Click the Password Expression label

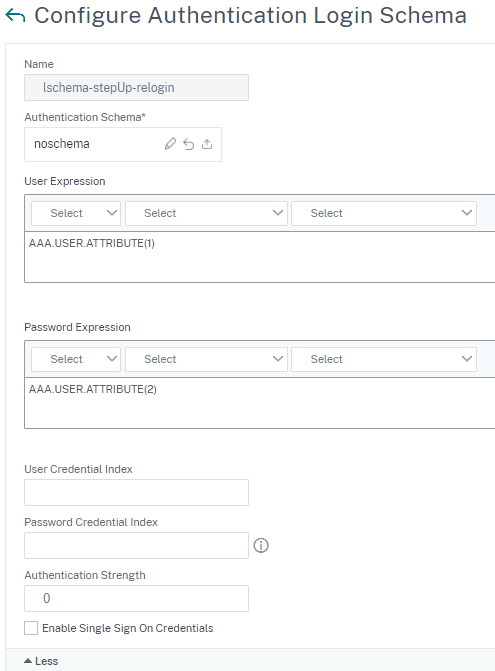[x=77, y=327]
